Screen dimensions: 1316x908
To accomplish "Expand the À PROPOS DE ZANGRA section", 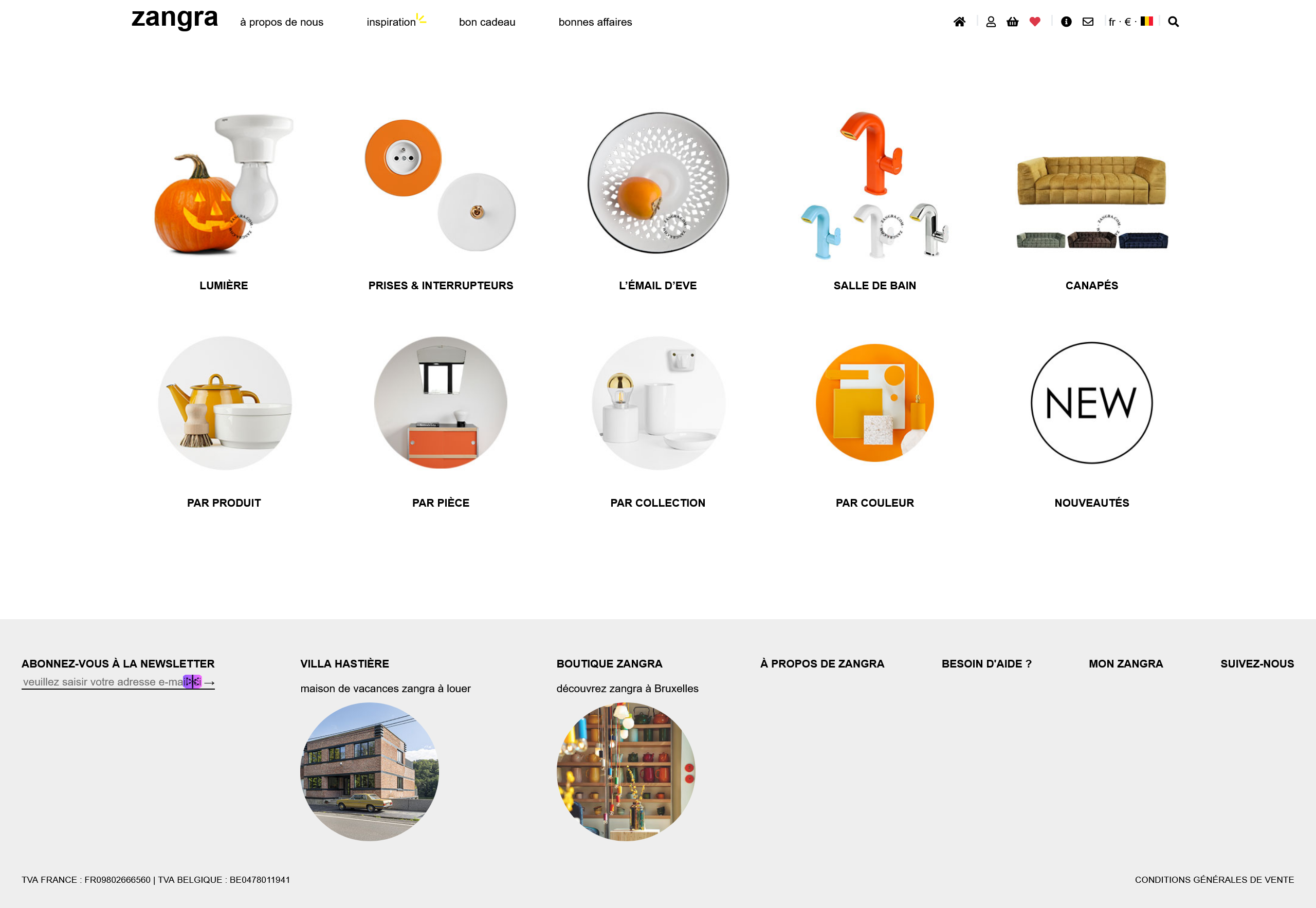I will [x=822, y=663].
